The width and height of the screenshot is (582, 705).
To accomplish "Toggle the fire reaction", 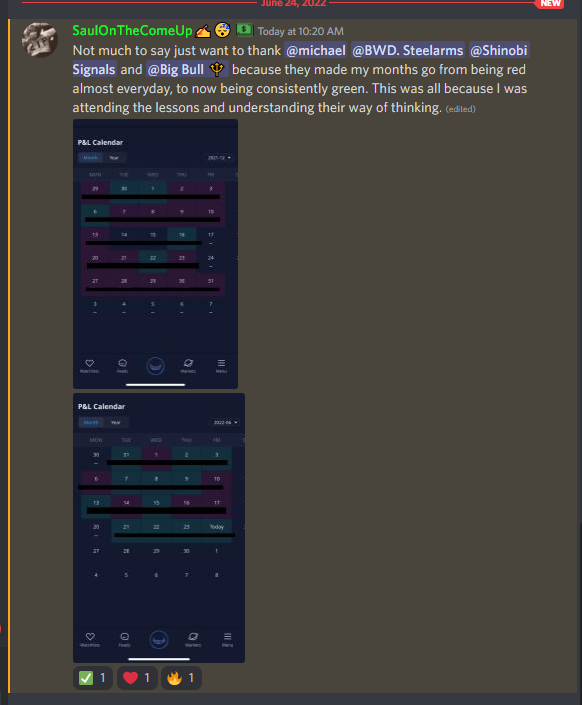I will click(181, 678).
